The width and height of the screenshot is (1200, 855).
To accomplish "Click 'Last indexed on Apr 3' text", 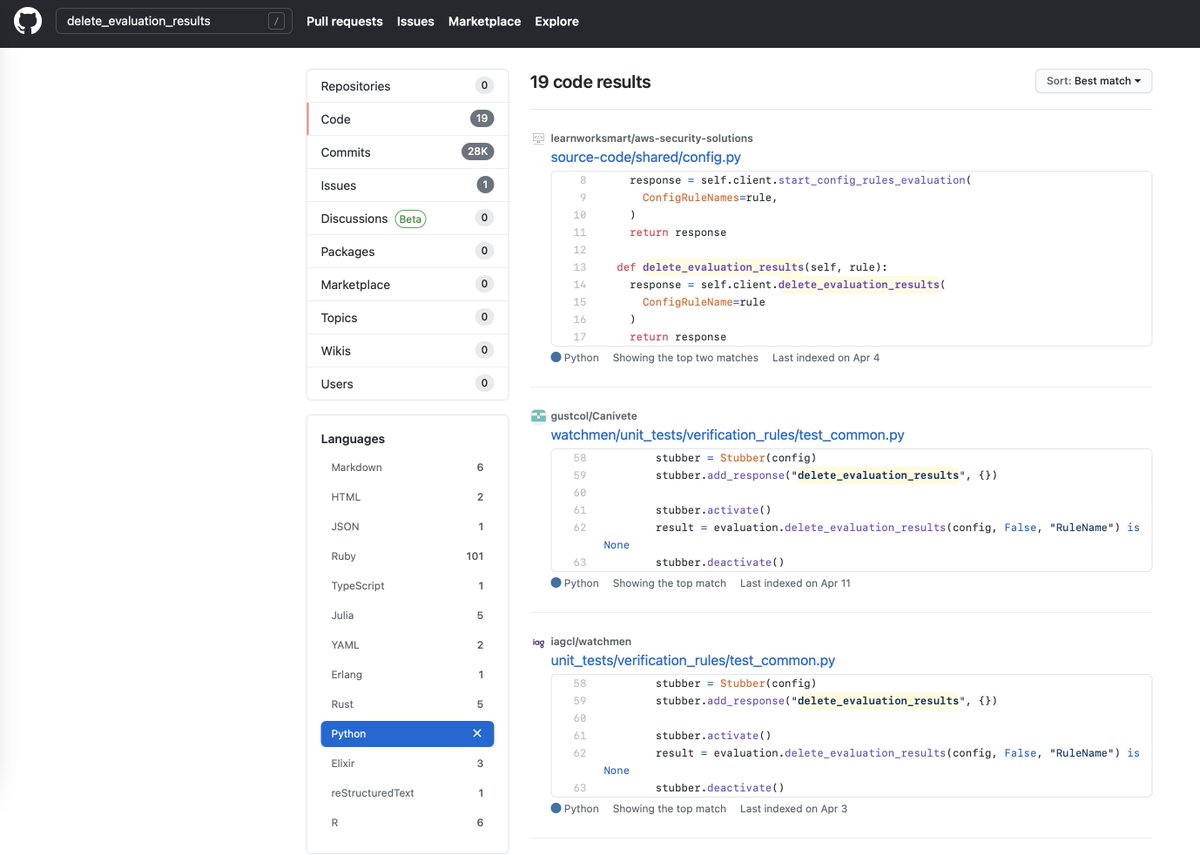I will coord(794,809).
